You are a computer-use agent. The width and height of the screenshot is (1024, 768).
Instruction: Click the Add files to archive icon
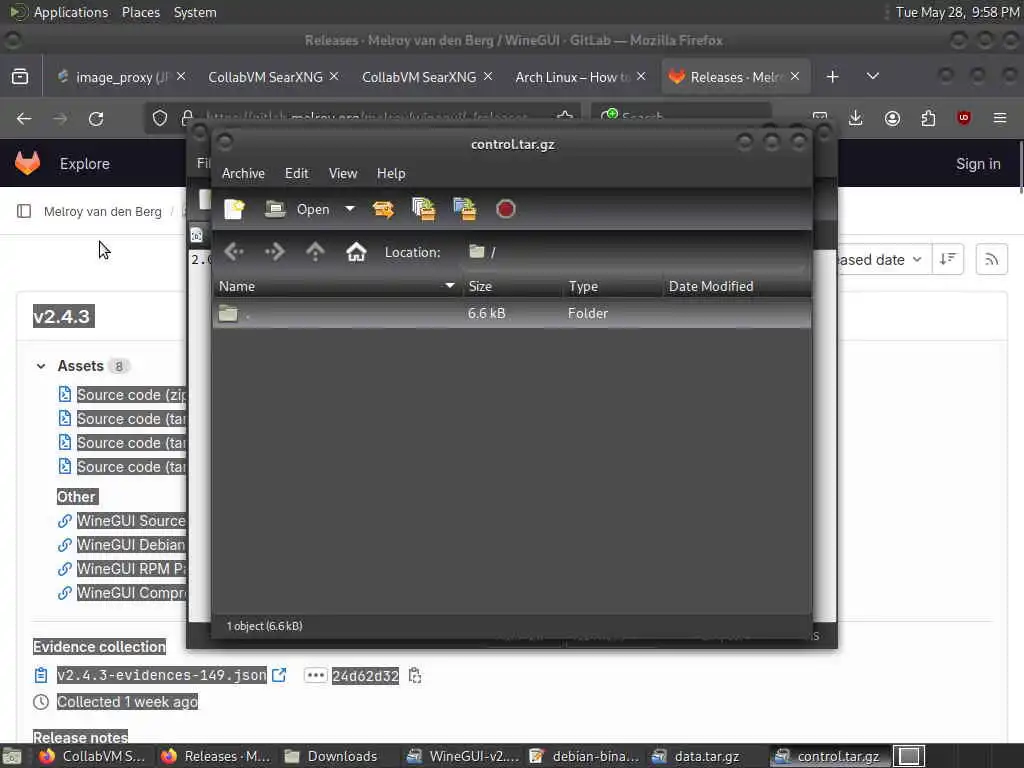pyautogui.click(x=424, y=209)
